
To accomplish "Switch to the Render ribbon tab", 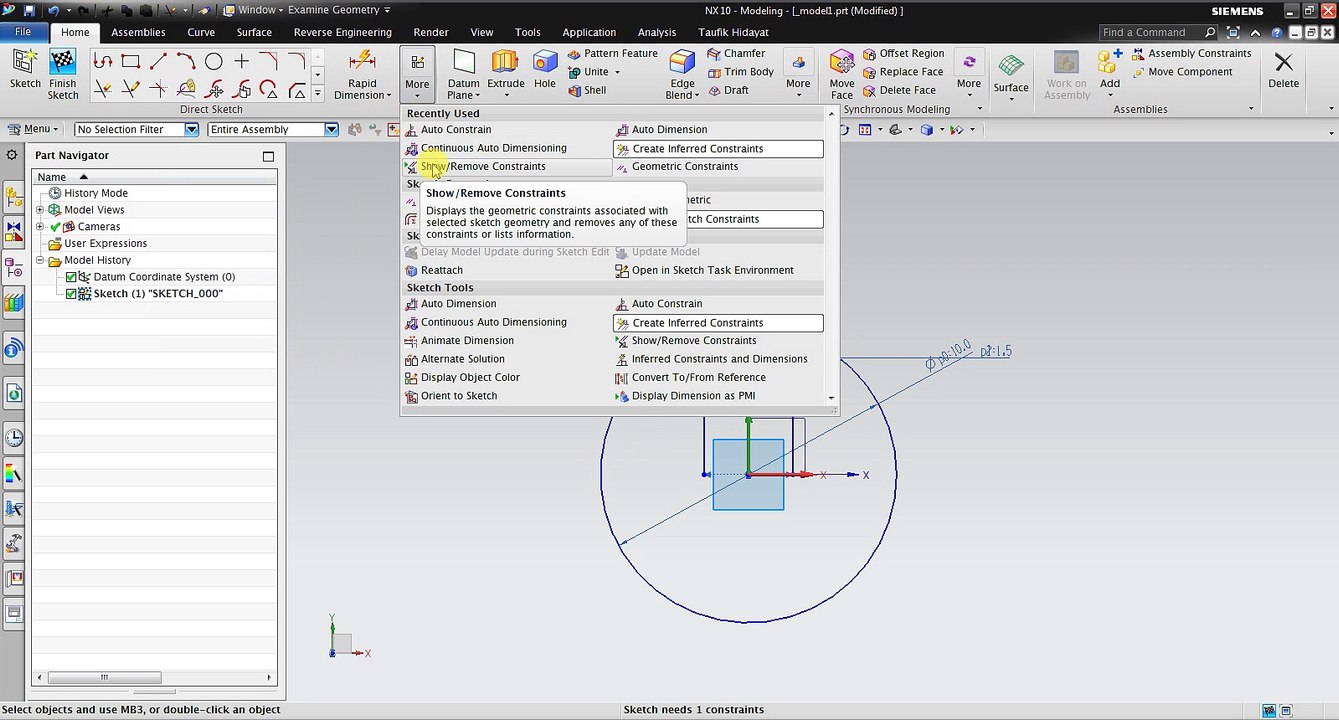I will coord(431,32).
